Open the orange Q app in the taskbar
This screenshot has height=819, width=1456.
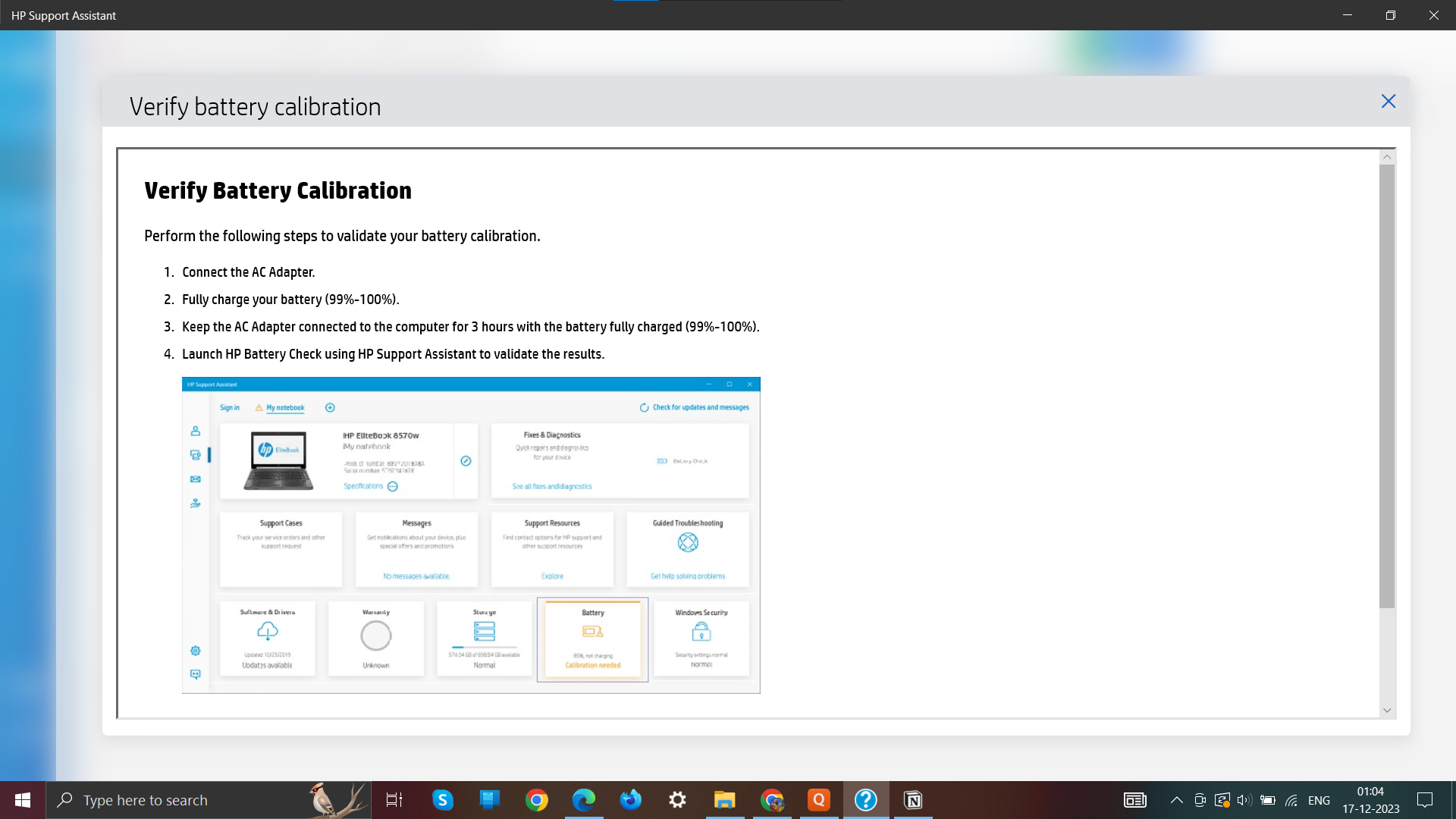819,800
